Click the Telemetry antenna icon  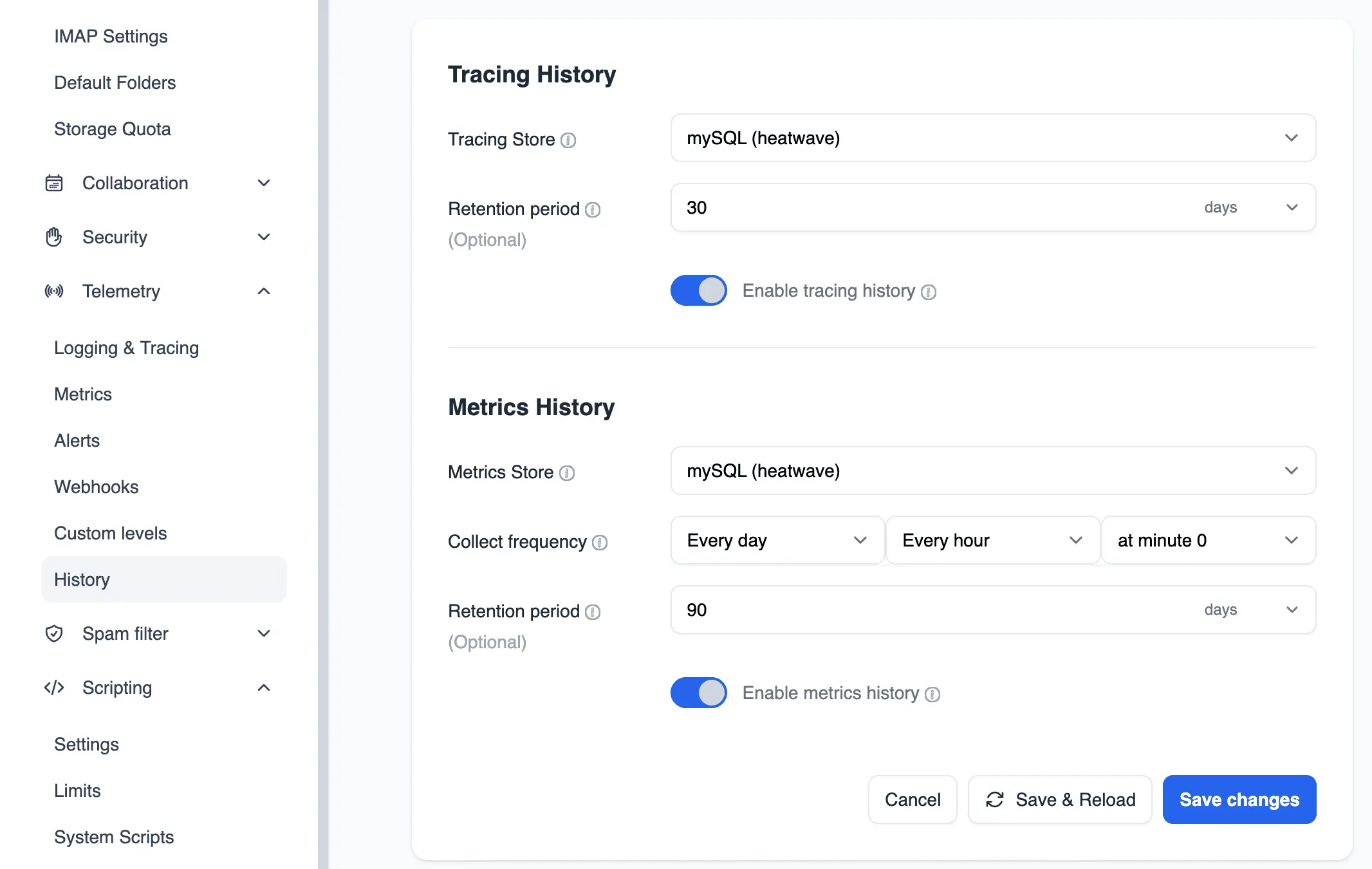(x=55, y=291)
